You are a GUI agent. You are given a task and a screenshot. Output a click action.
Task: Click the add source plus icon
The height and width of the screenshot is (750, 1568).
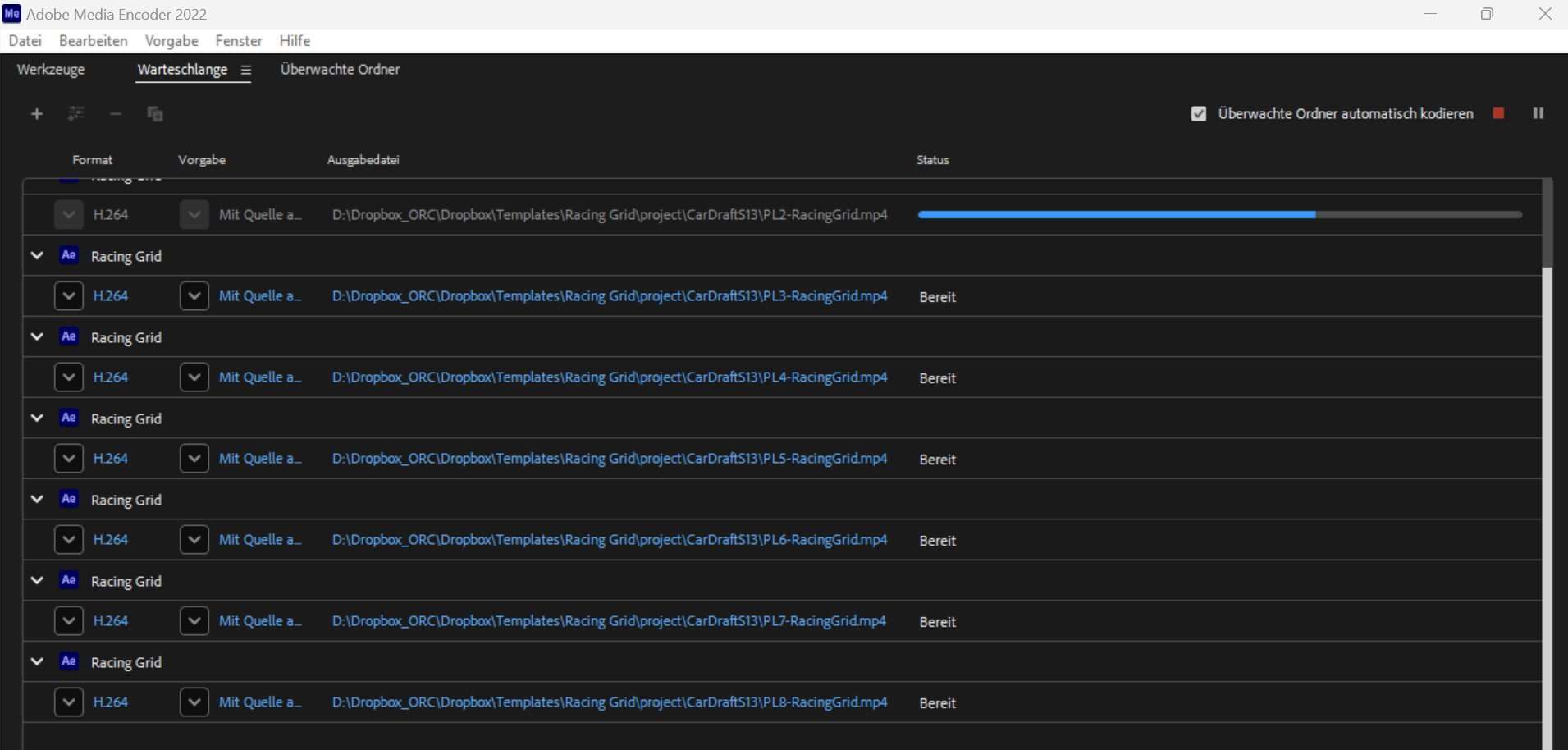pyautogui.click(x=37, y=114)
